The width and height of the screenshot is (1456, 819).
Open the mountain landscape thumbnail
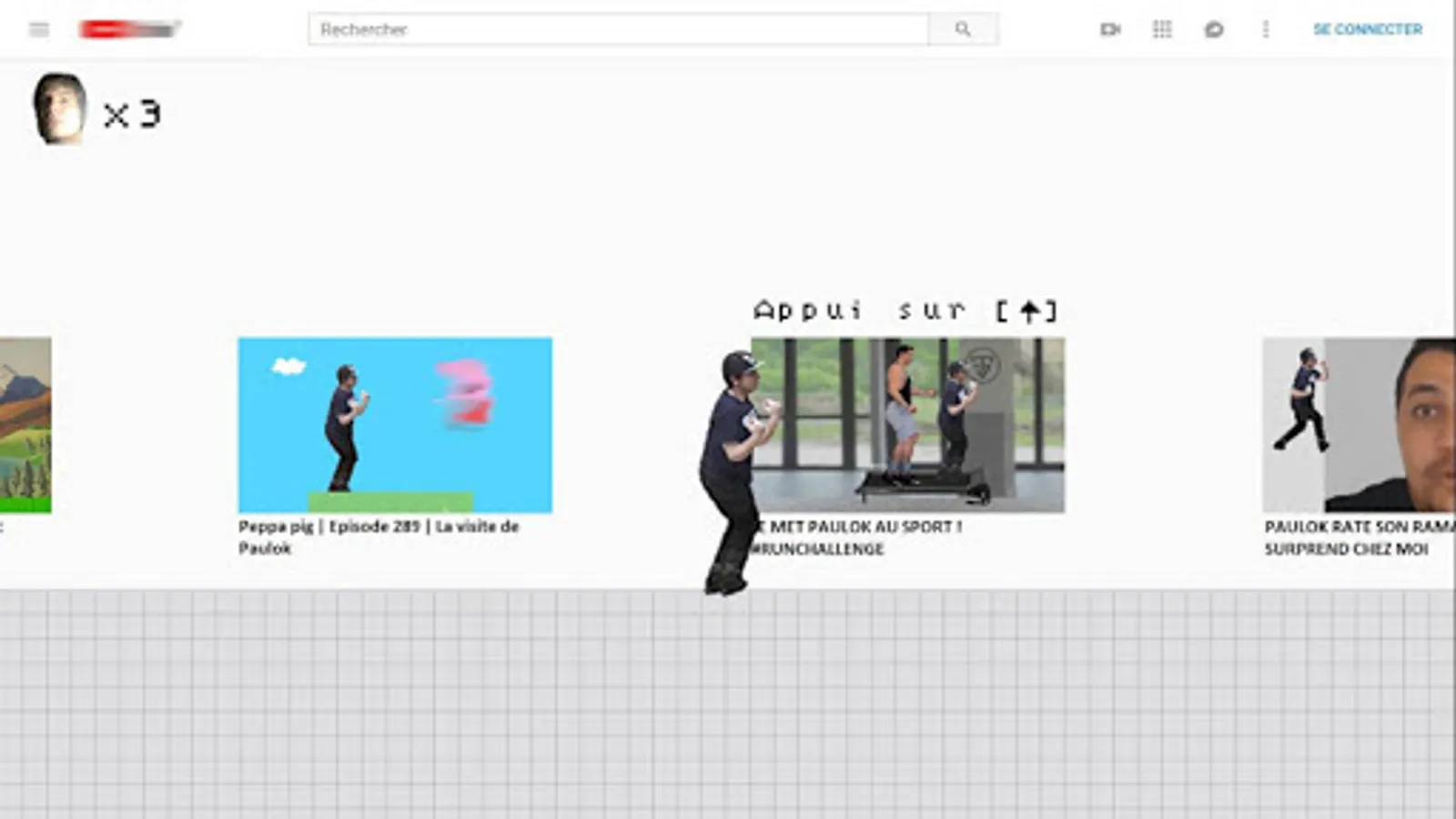[25, 425]
